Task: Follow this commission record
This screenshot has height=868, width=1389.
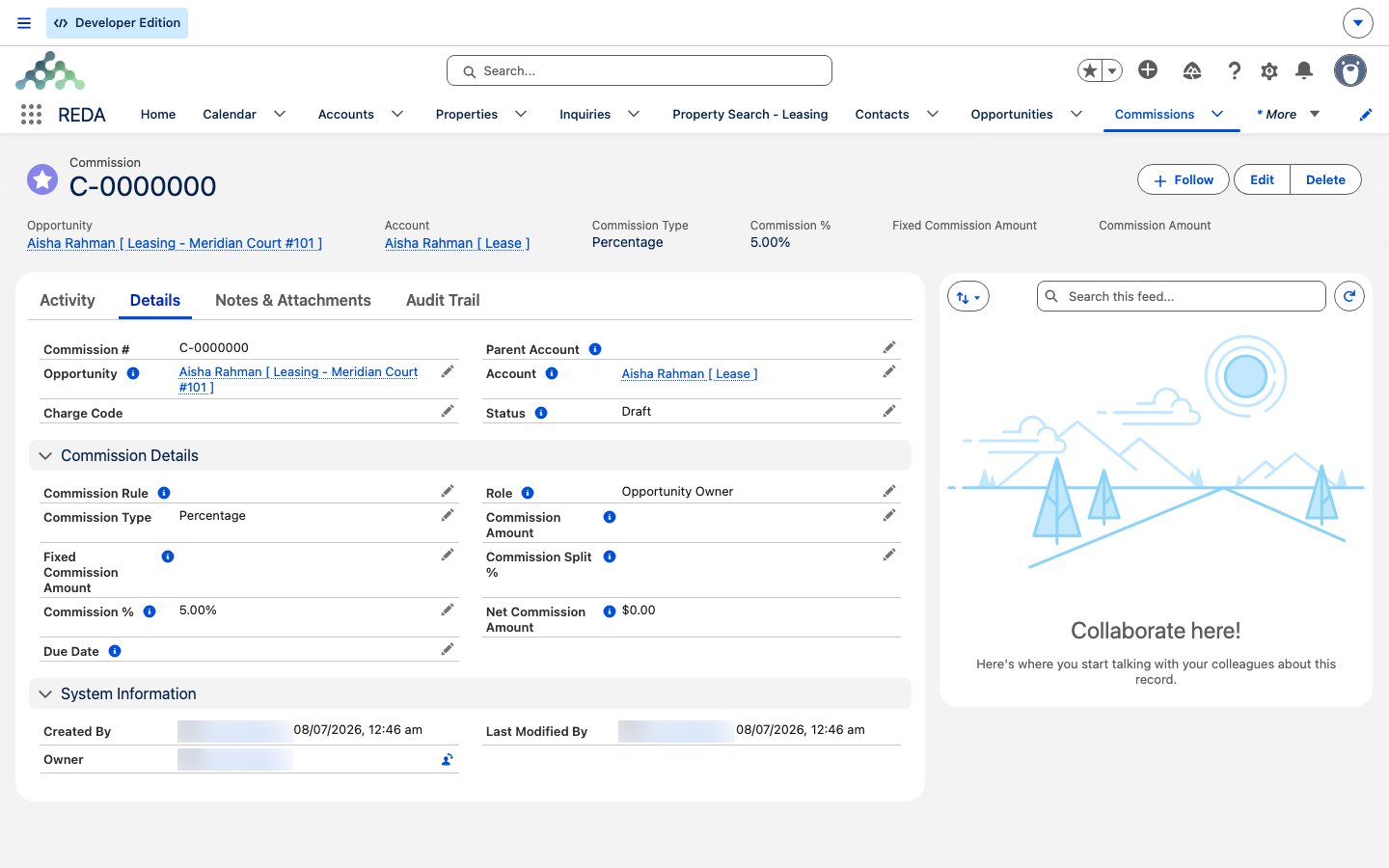Action: [1184, 179]
